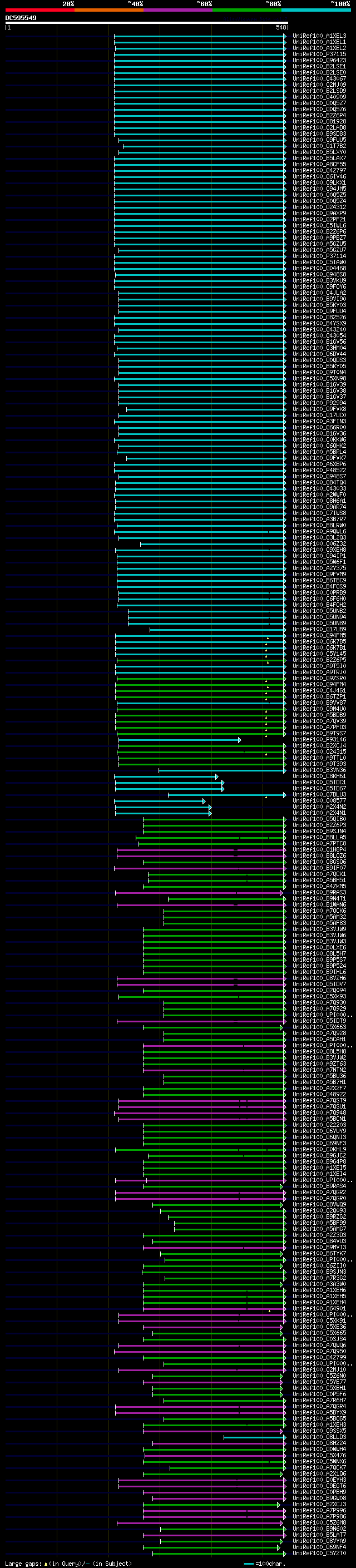
Task: Select hit label UniRef100_Q1T7B2
Action: 319,146
